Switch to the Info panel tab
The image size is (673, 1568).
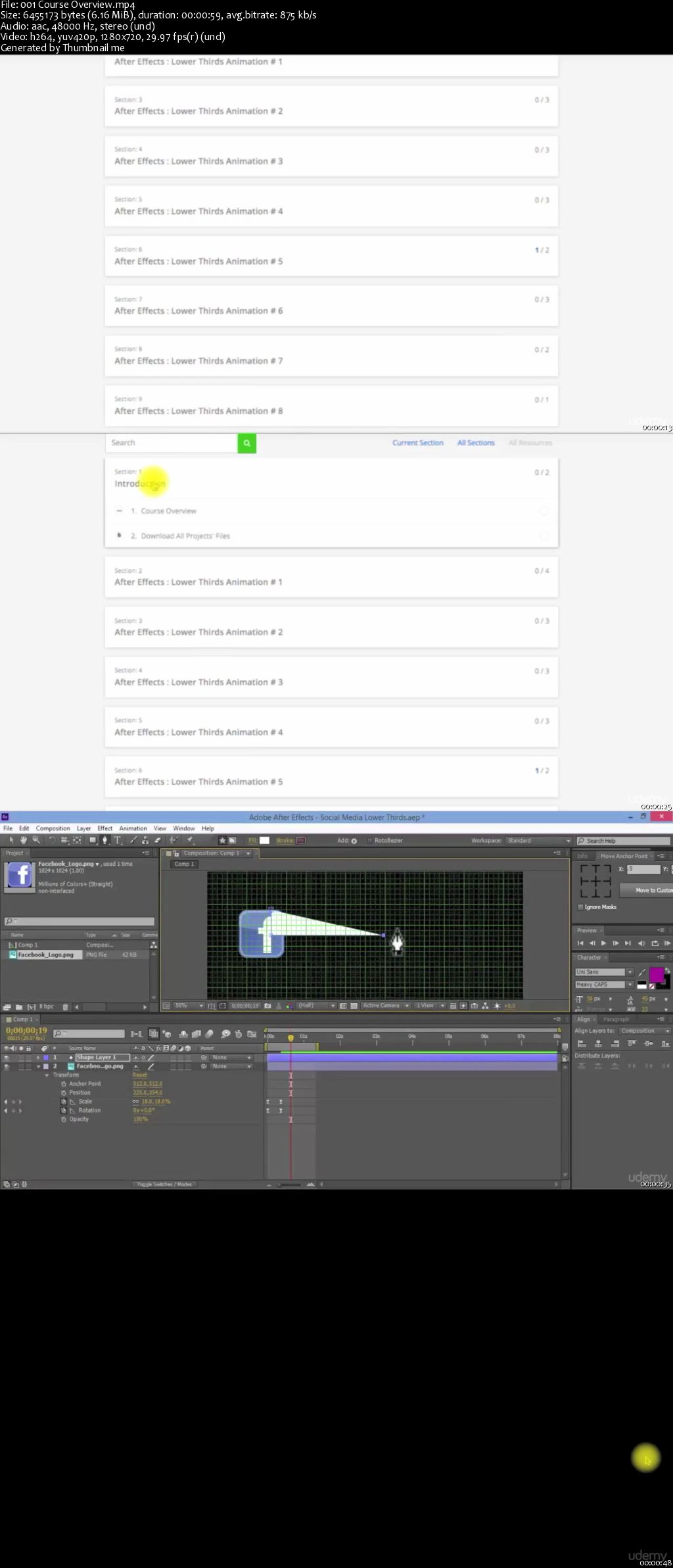(582, 856)
